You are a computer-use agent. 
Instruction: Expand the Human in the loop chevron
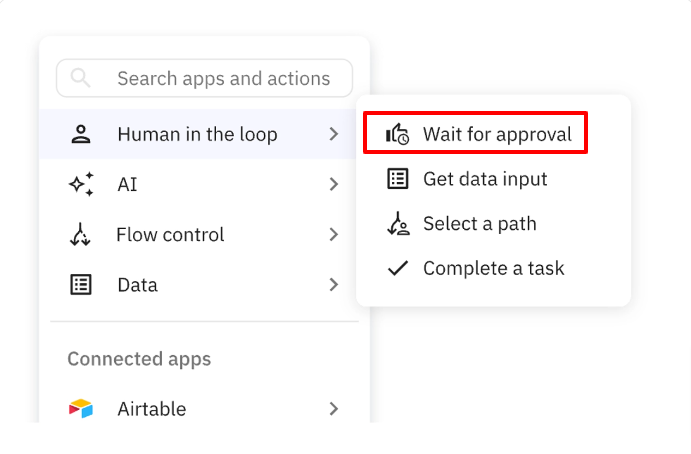(x=334, y=134)
